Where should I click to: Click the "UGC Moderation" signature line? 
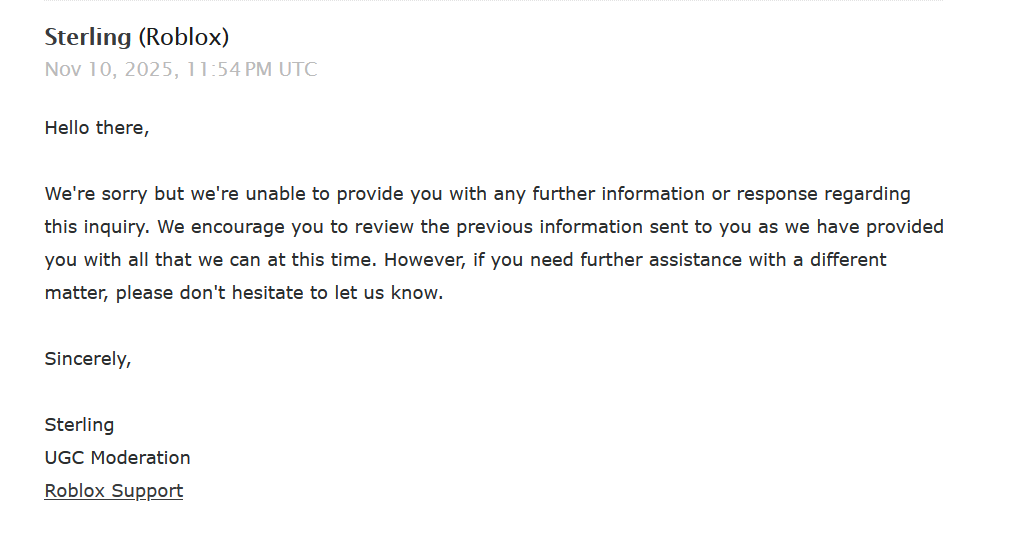coord(117,458)
